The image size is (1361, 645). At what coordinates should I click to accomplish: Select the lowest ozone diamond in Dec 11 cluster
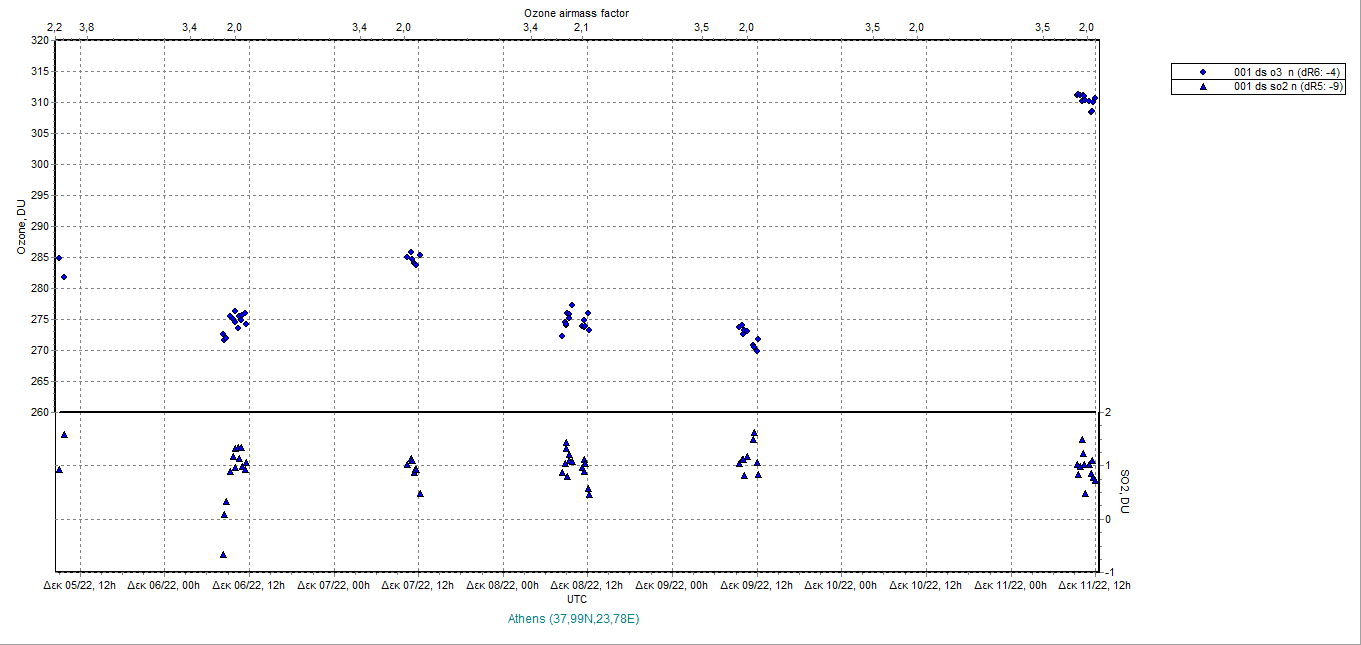pos(1091,111)
